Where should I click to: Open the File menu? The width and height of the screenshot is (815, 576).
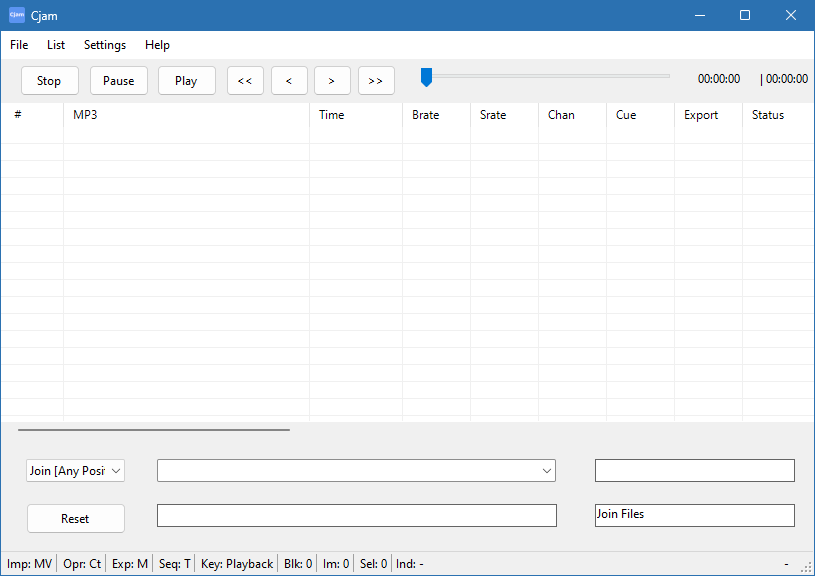tap(18, 44)
